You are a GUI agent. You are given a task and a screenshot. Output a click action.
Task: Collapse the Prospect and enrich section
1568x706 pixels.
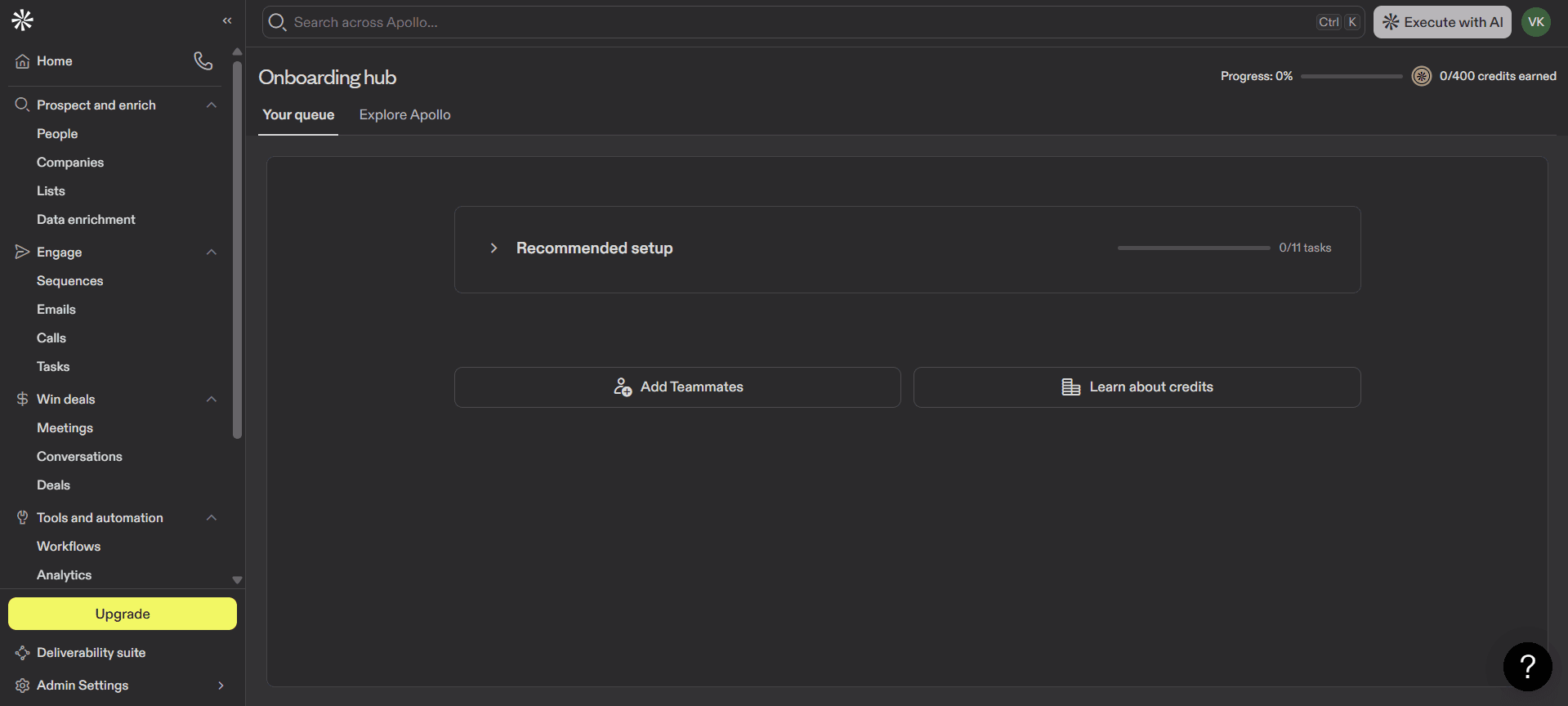[212, 105]
